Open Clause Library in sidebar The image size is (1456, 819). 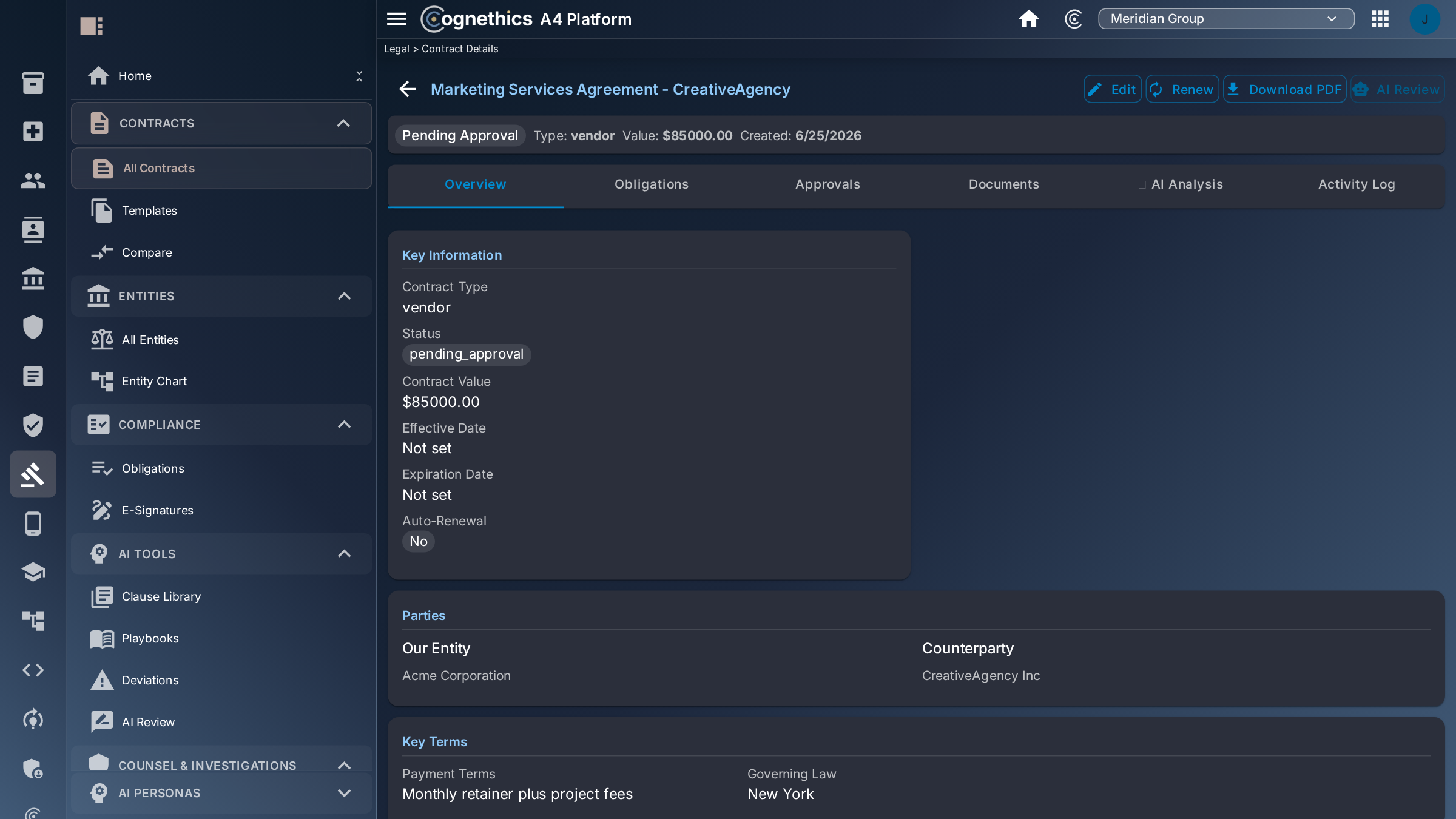[161, 596]
